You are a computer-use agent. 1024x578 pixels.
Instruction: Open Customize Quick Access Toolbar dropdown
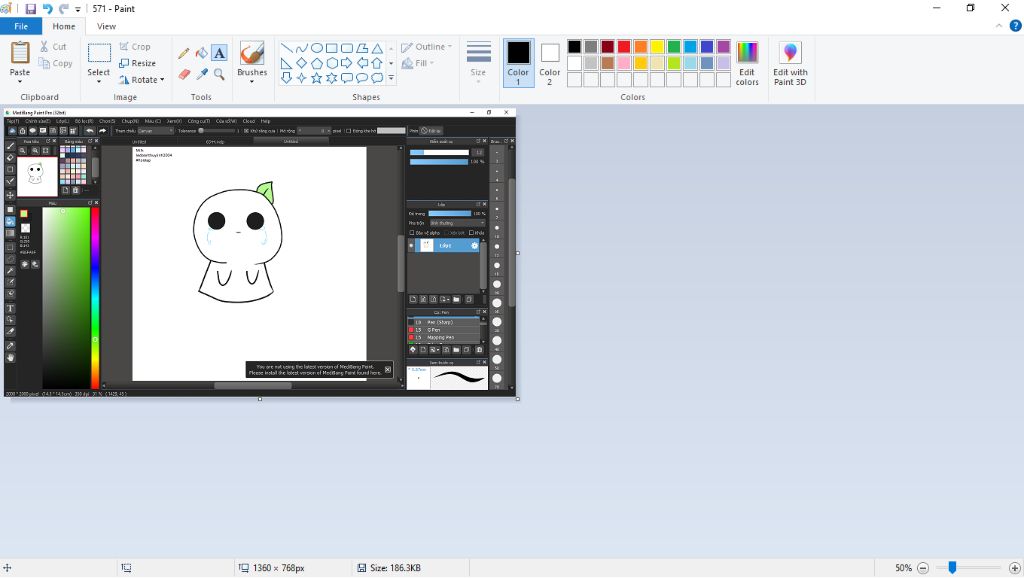pos(78,9)
